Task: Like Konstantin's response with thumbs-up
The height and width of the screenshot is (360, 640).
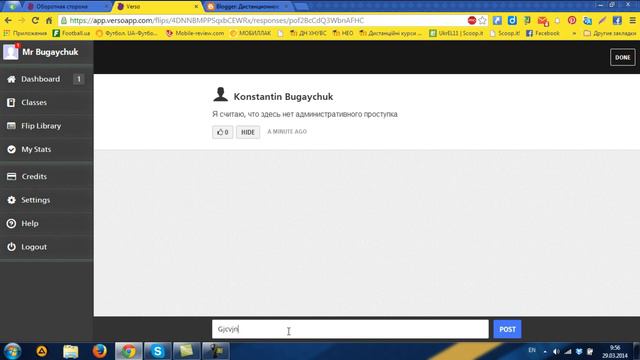Action: tap(222, 132)
